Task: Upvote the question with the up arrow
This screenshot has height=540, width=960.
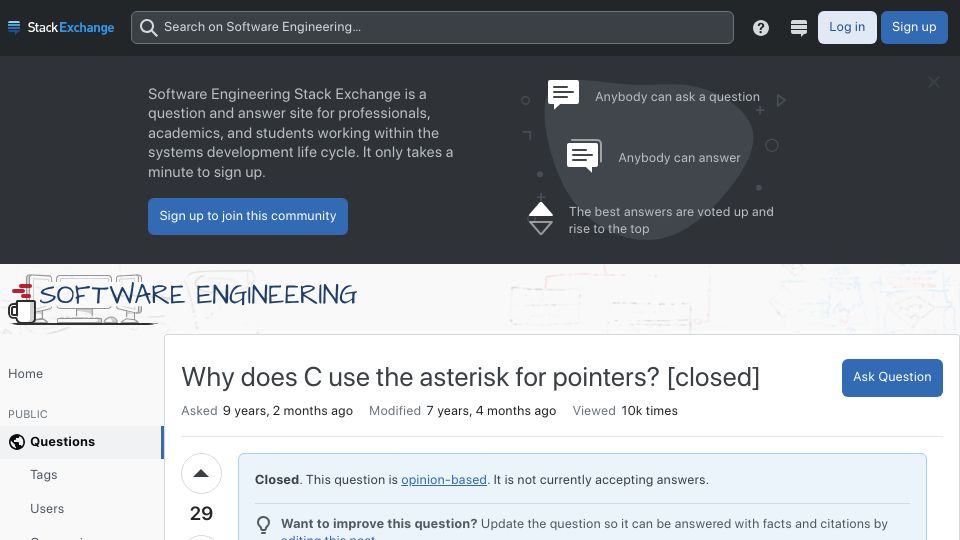Action: (201, 473)
